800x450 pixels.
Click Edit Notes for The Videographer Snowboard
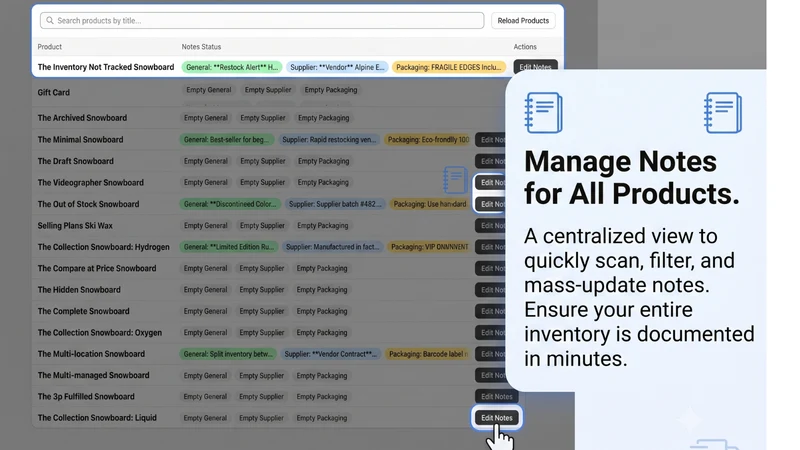490,183
